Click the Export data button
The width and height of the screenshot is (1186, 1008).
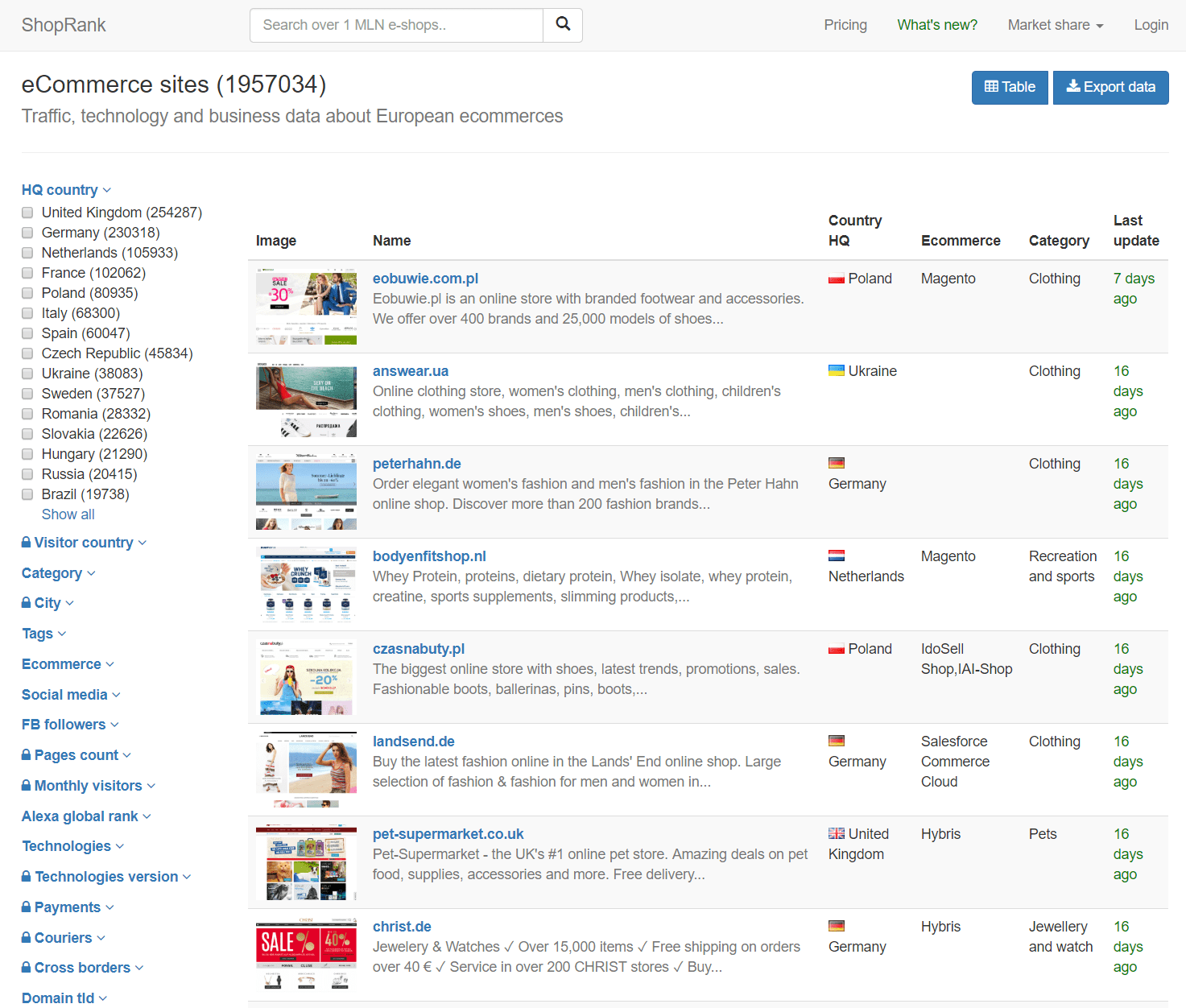[x=1111, y=87]
